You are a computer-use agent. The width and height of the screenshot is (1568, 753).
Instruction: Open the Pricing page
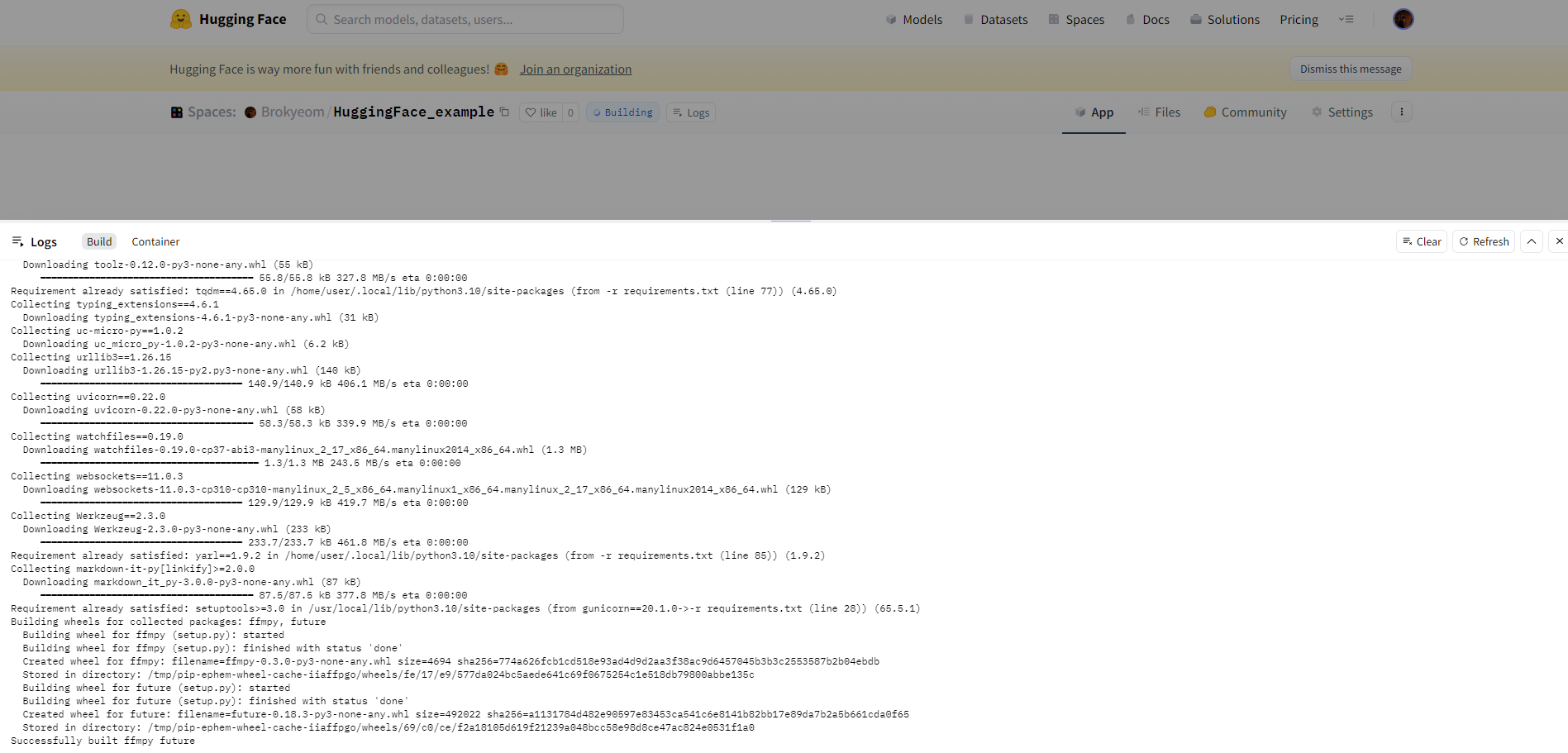pos(1299,19)
